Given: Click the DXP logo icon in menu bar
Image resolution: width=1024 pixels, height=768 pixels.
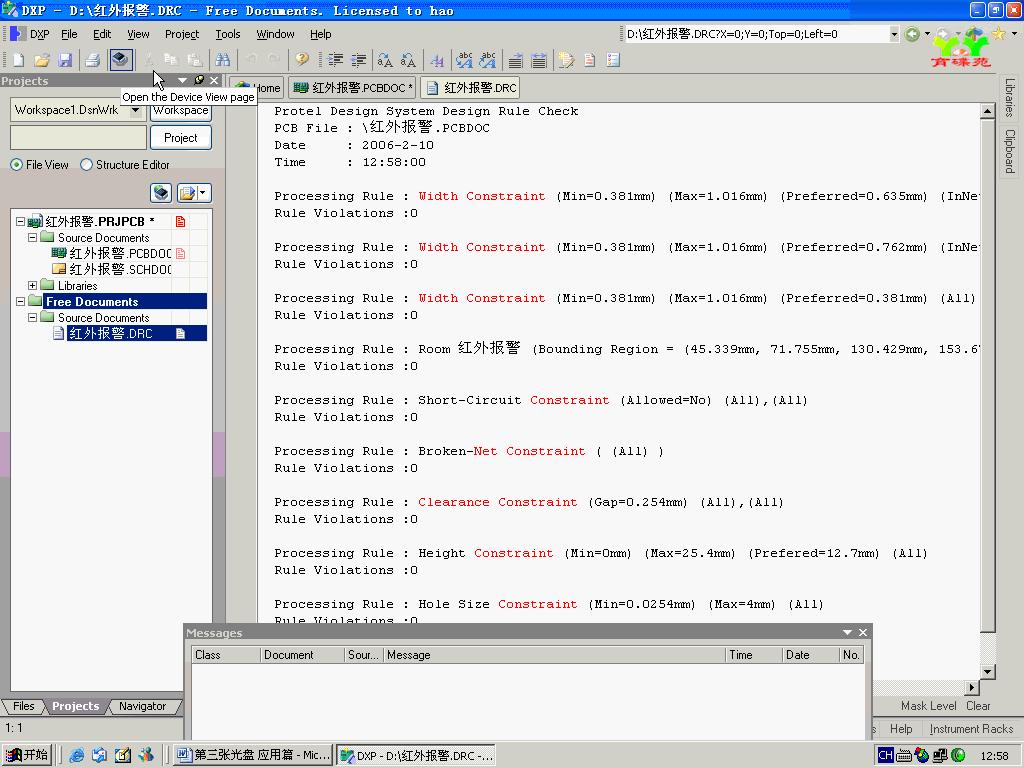Looking at the screenshot, I should [x=18, y=34].
